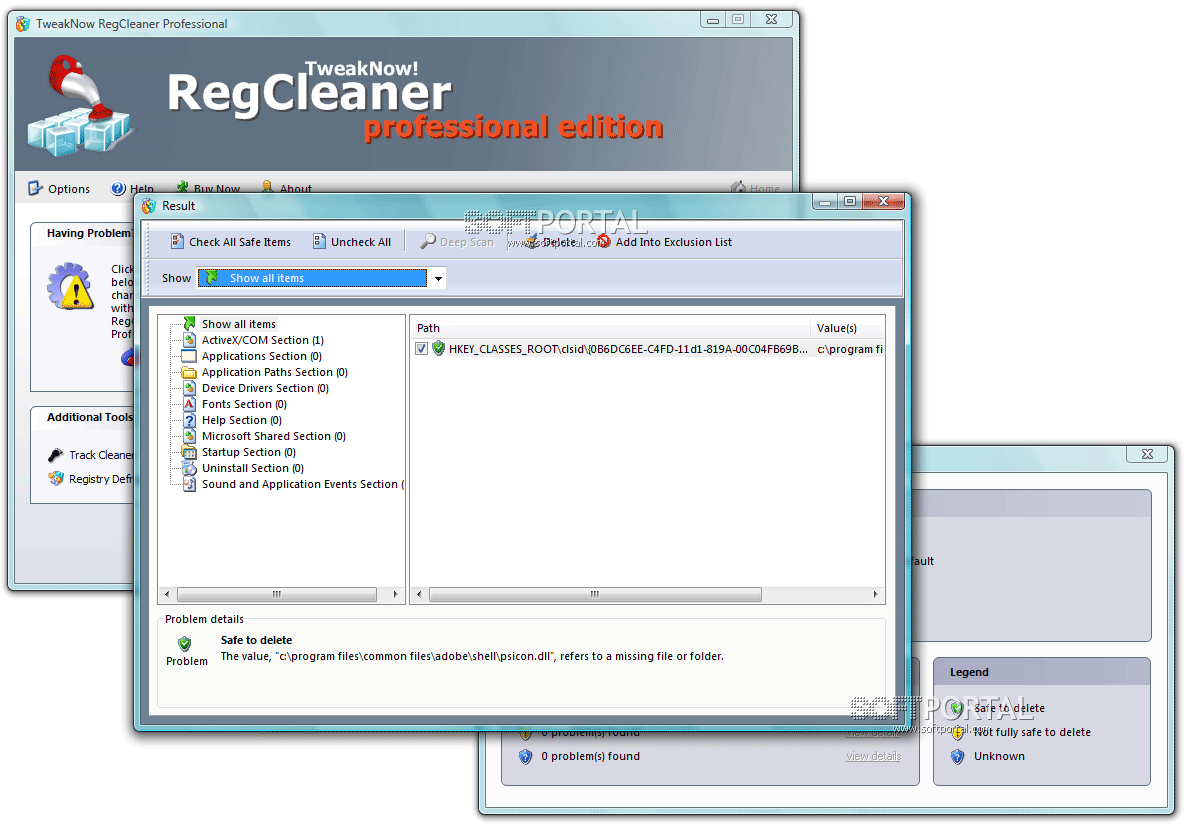Click the Applications Section icon

click(189, 356)
